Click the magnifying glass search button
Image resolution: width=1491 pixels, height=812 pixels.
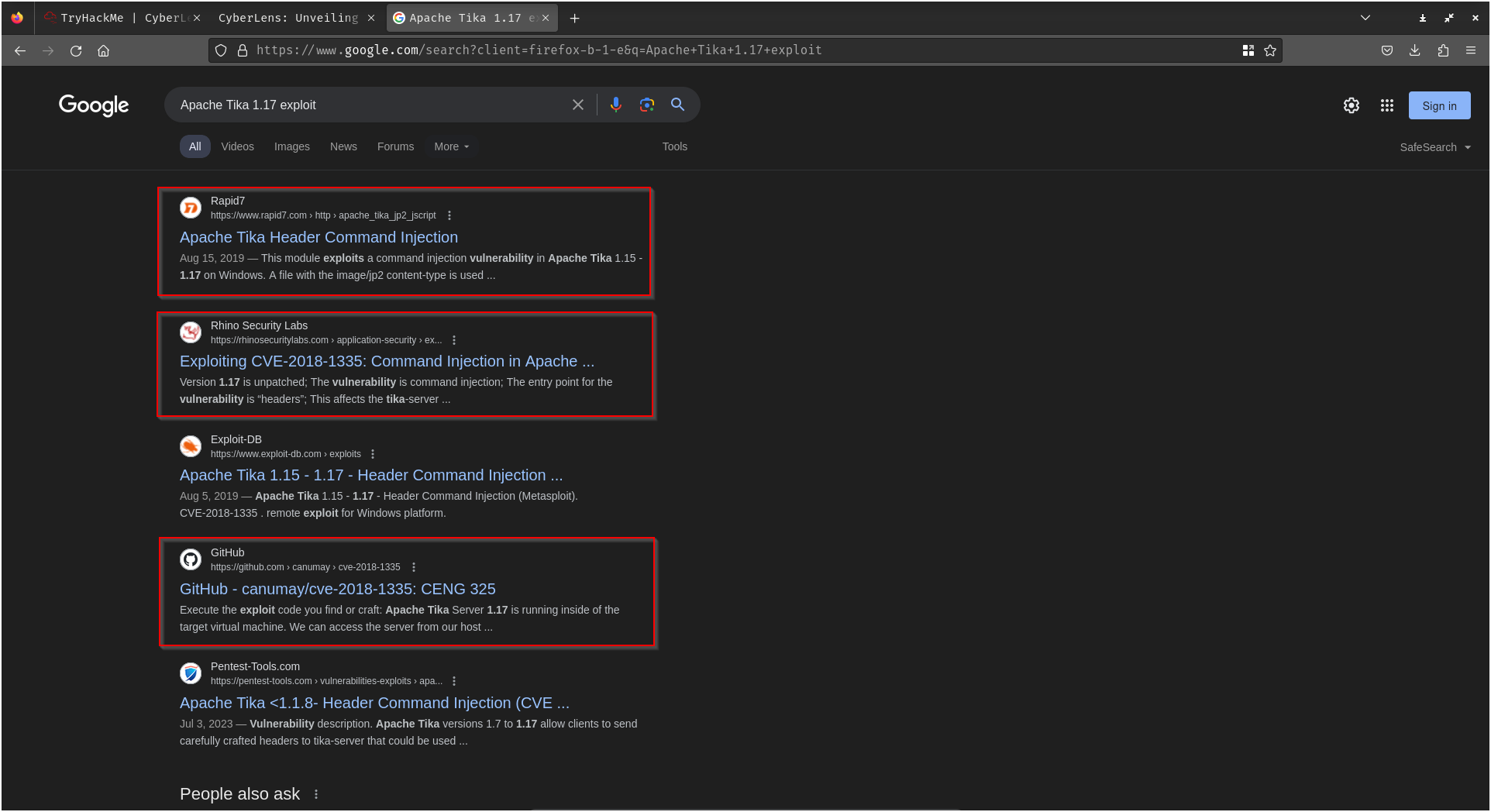677,105
